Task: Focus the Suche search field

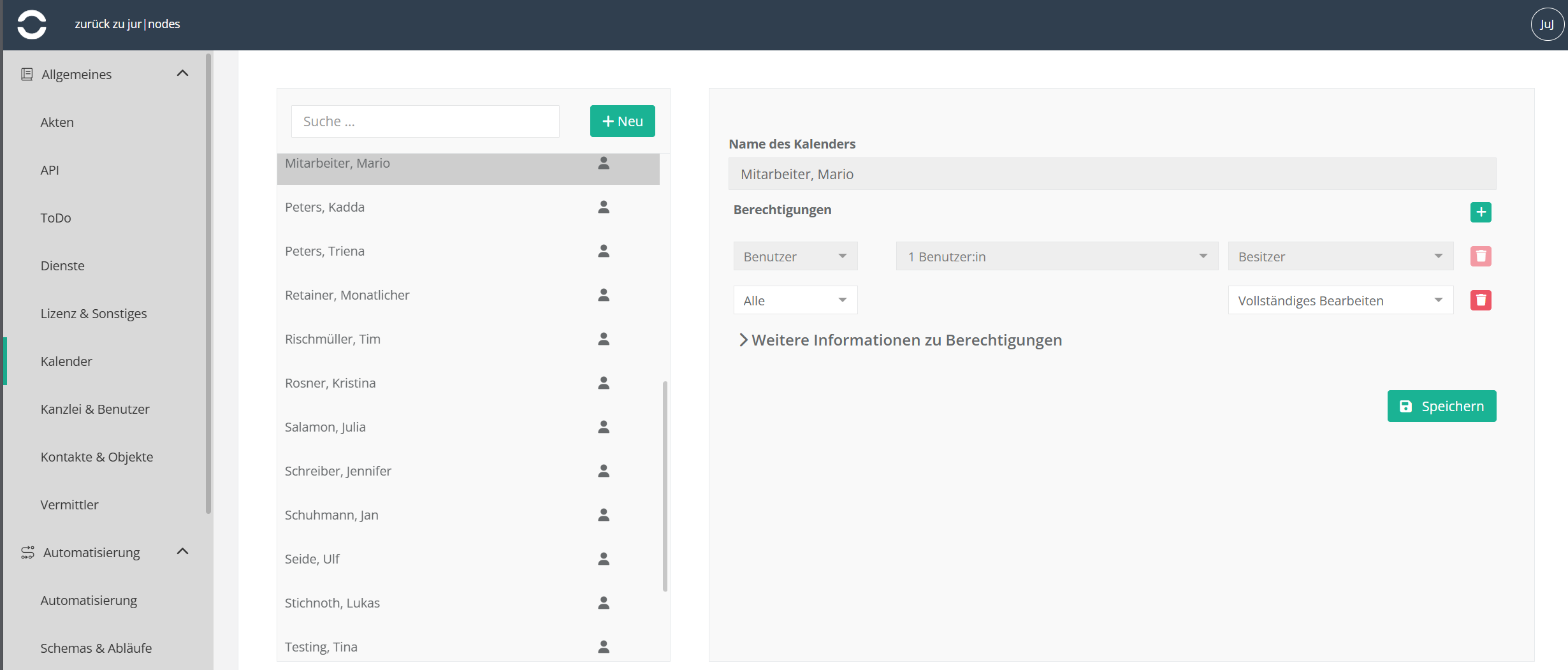Action: click(x=425, y=121)
